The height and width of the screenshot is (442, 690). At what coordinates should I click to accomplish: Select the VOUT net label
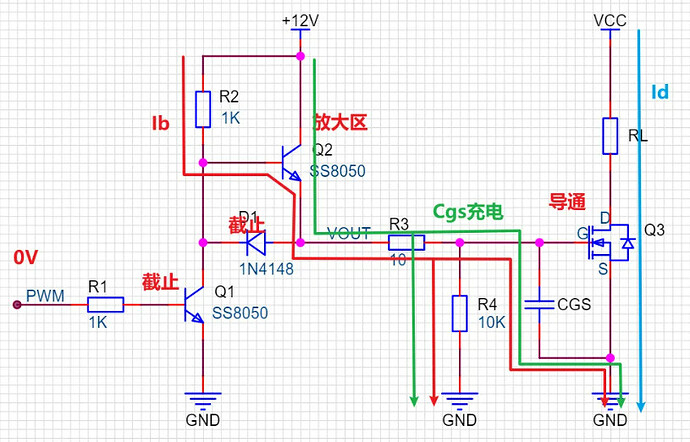click(x=350, y=232)
